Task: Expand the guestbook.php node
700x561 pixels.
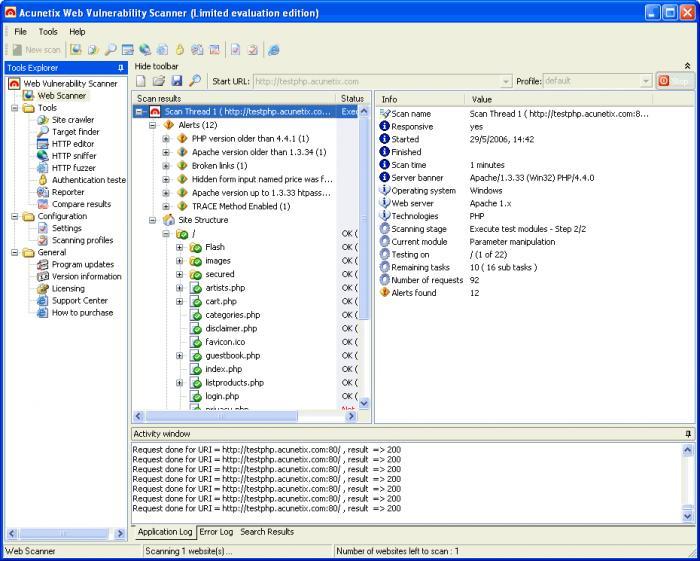Action: (x=179, y=356)
